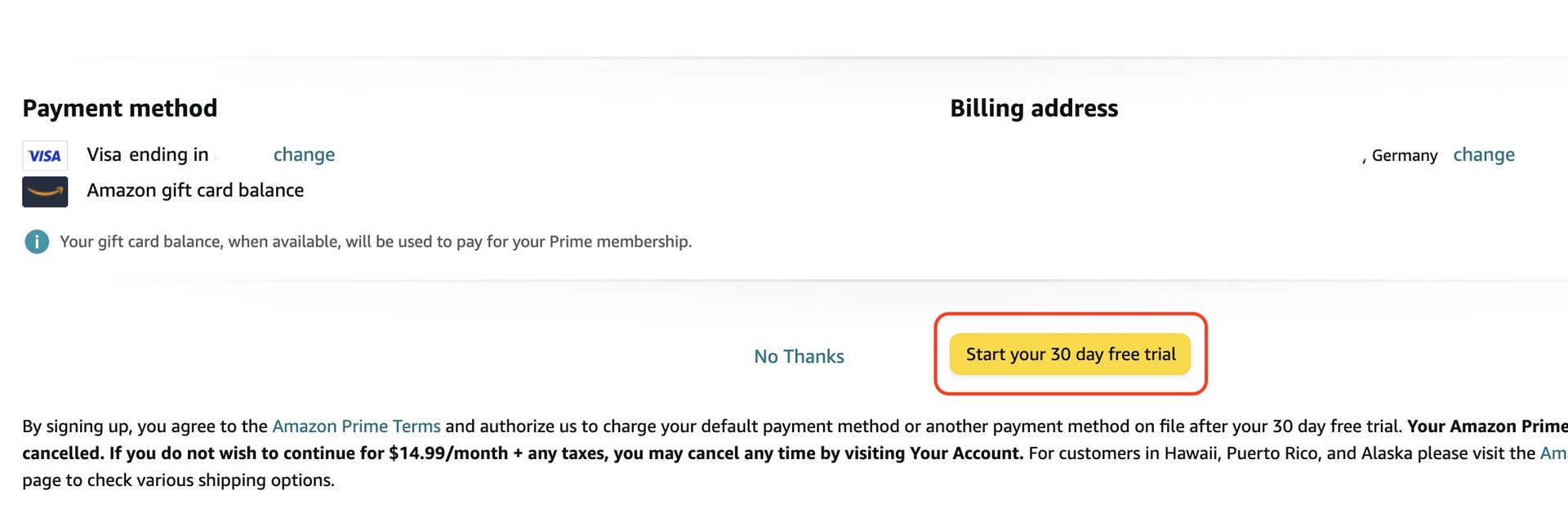
Task: Click the Amazon gift card smile icon
Action: 45,192
